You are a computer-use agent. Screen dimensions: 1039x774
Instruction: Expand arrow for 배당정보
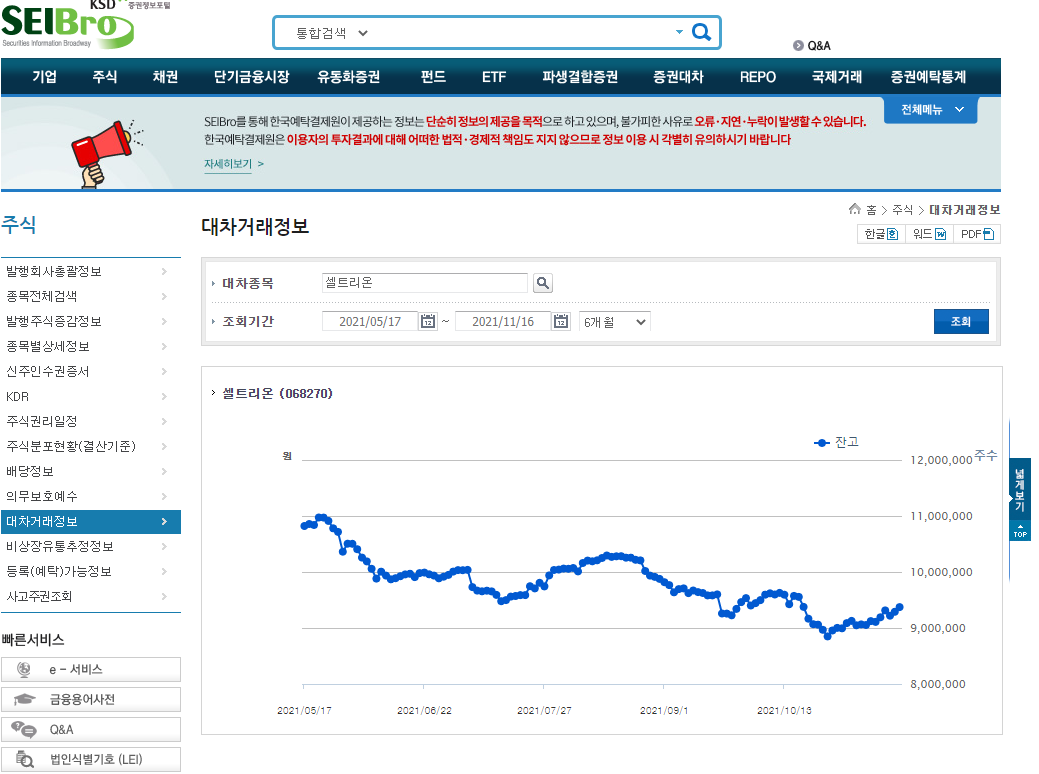click(x=164, y=471)
